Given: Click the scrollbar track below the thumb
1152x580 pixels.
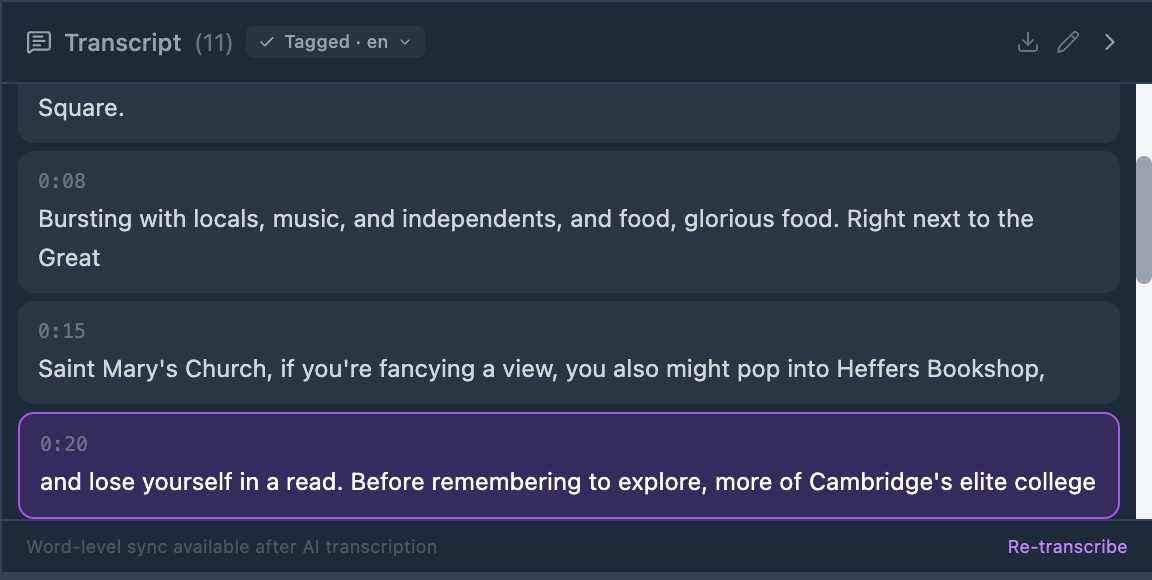Looking at the screenshot, I should click(x=1143, y=401).
